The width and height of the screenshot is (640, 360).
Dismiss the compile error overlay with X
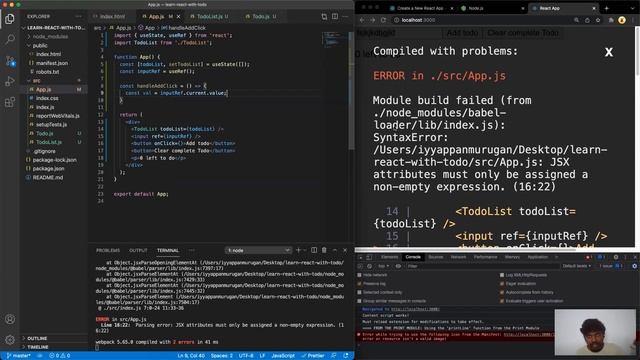(x=609, y=52)
